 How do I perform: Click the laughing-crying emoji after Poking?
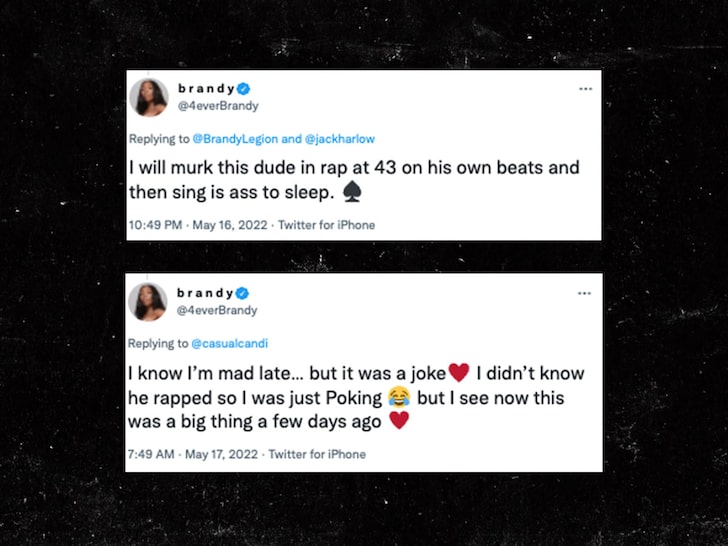tap(399, 397)
